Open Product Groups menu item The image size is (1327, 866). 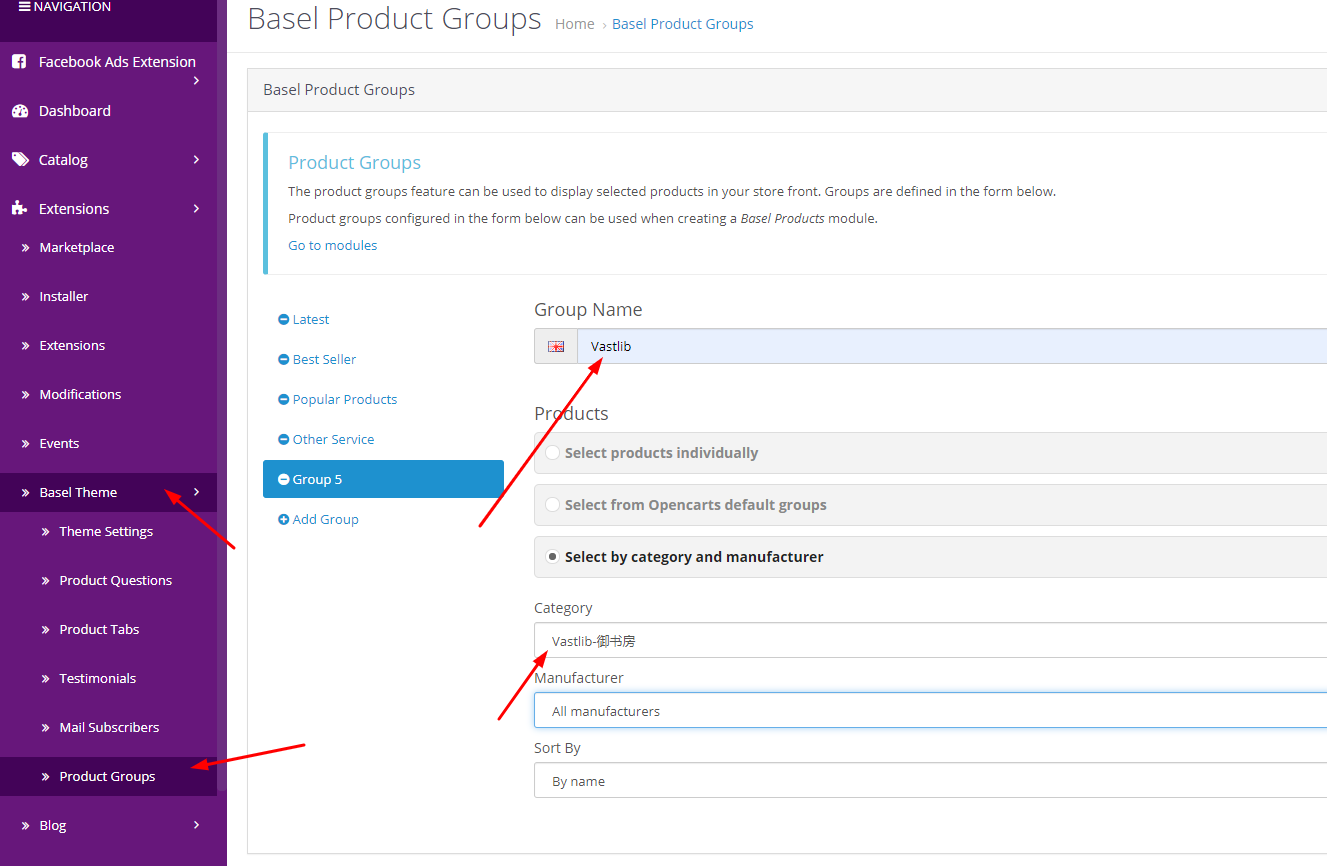[x=108, y=777]
